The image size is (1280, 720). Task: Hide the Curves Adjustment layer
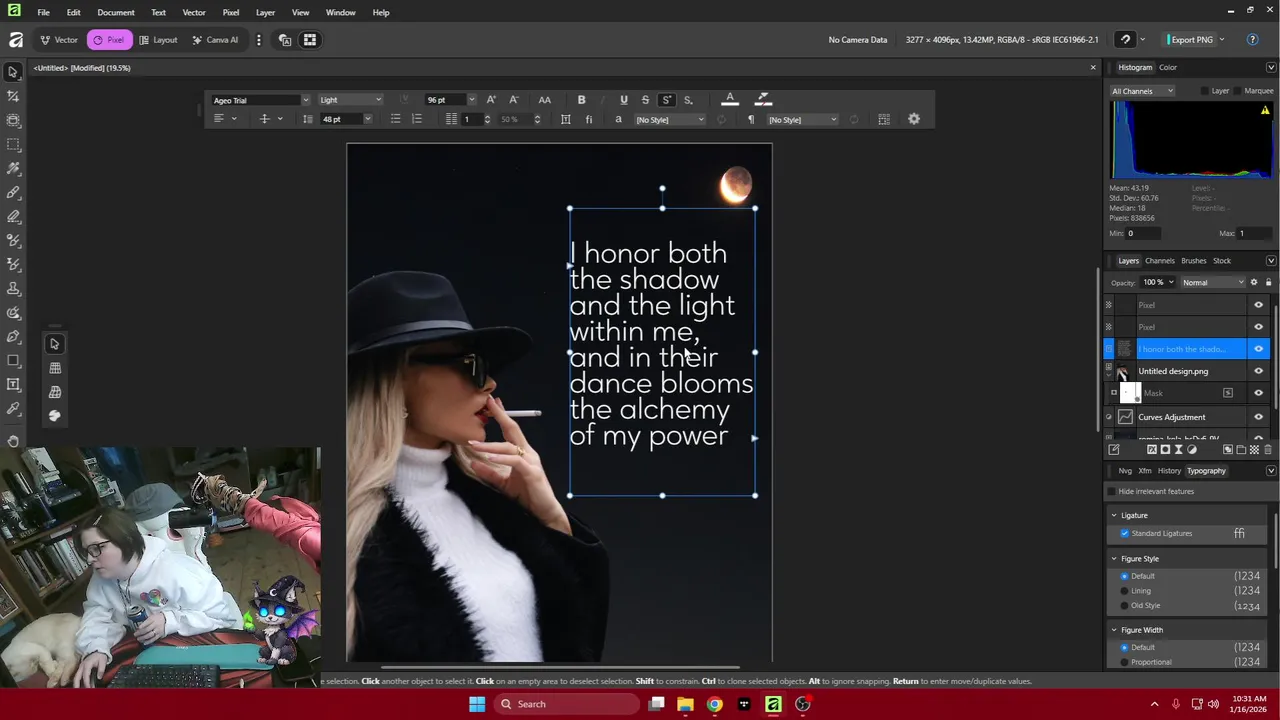(1258, 417)
